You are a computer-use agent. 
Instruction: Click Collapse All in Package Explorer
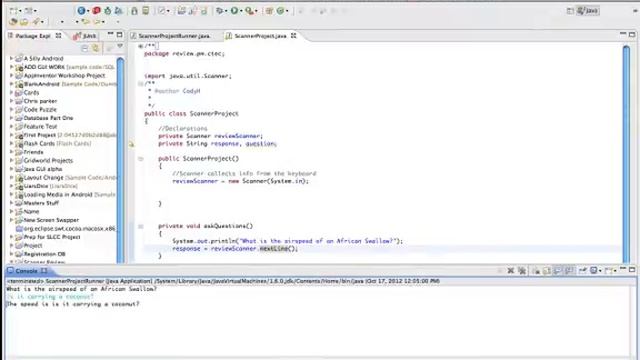click(84, 48)
